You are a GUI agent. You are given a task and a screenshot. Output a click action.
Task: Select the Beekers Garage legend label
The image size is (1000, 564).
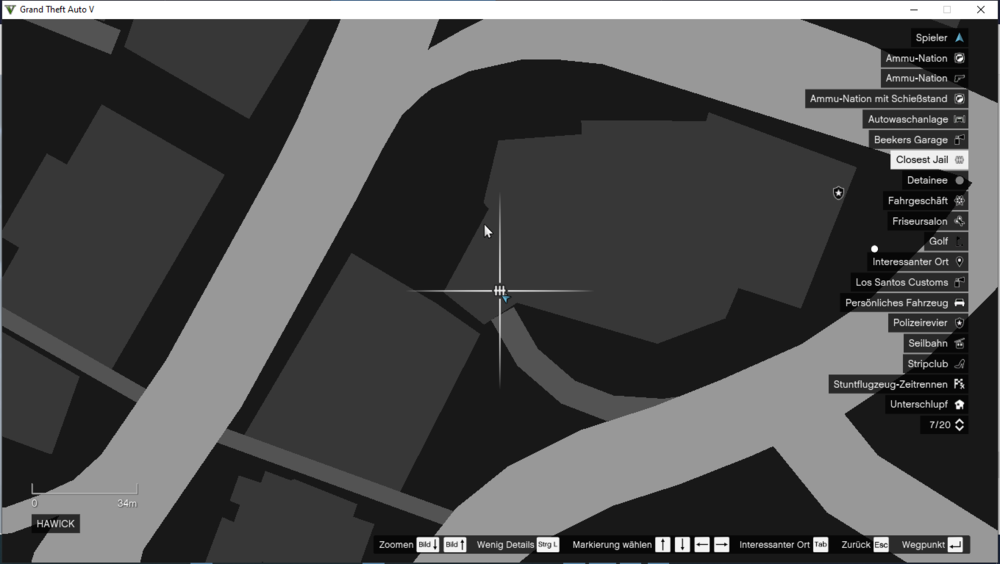tap(911, 140)
